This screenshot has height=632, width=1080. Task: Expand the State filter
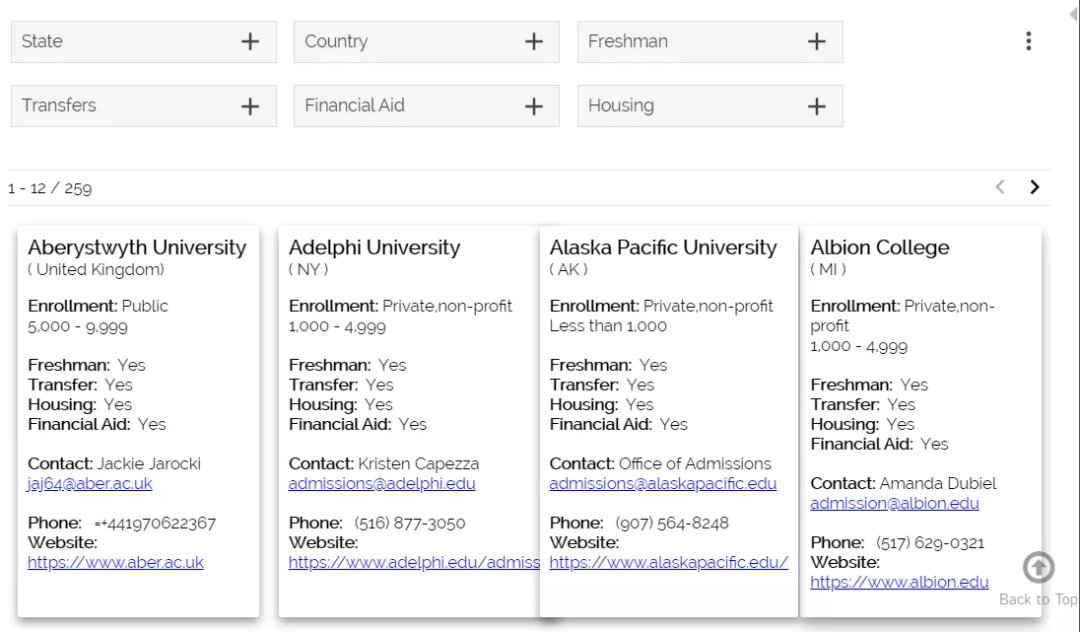[x=250, y=41]
